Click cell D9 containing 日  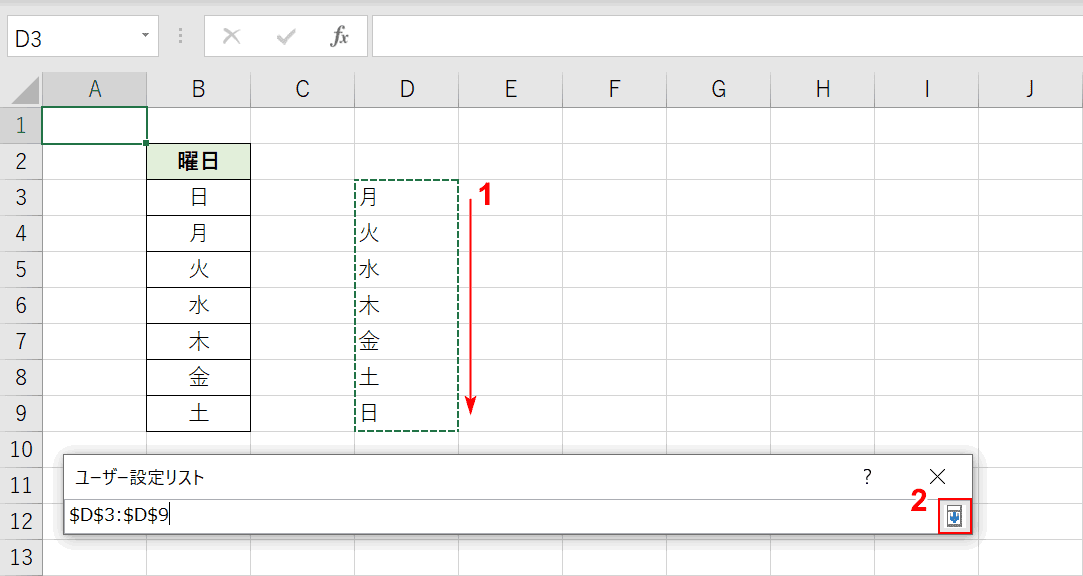tap(407, 413)
